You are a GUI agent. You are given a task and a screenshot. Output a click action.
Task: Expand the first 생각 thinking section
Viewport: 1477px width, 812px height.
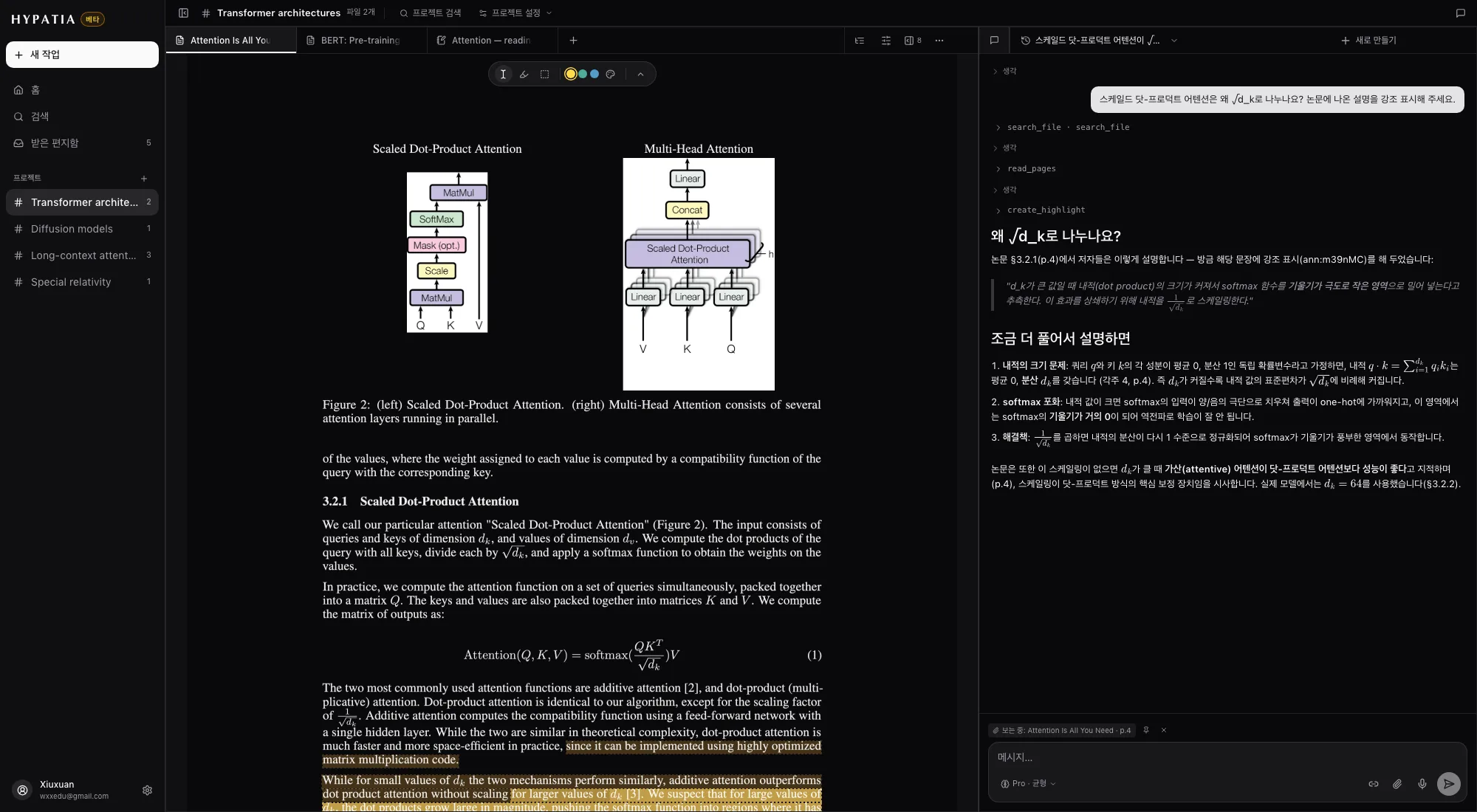[1005, 71]
